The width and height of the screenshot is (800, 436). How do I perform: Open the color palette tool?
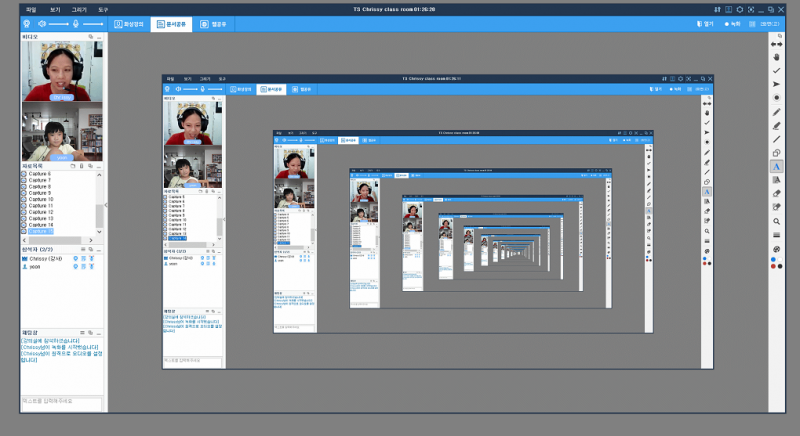click(x=777, y=249)
